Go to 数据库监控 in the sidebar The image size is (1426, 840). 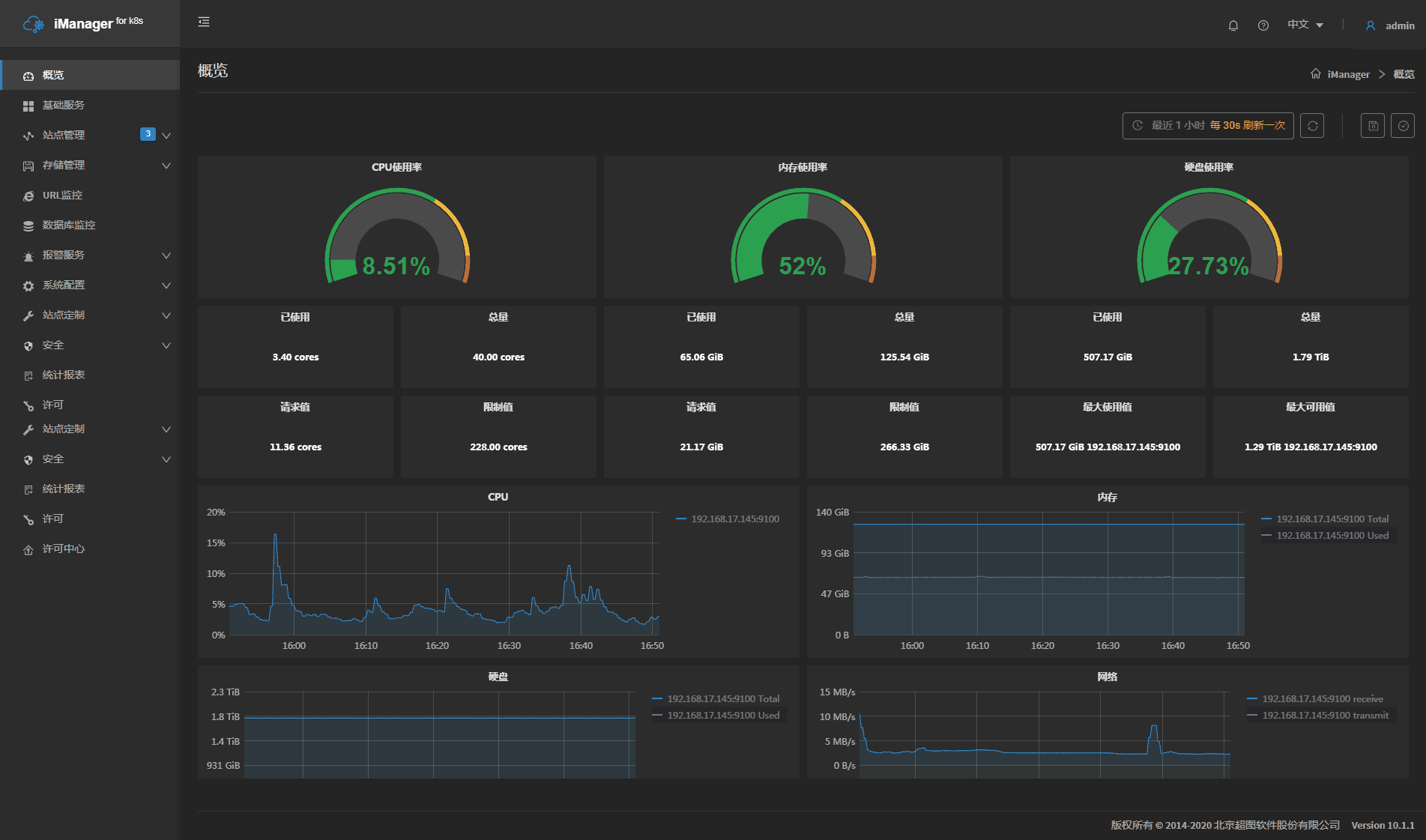tap(69, 226)
